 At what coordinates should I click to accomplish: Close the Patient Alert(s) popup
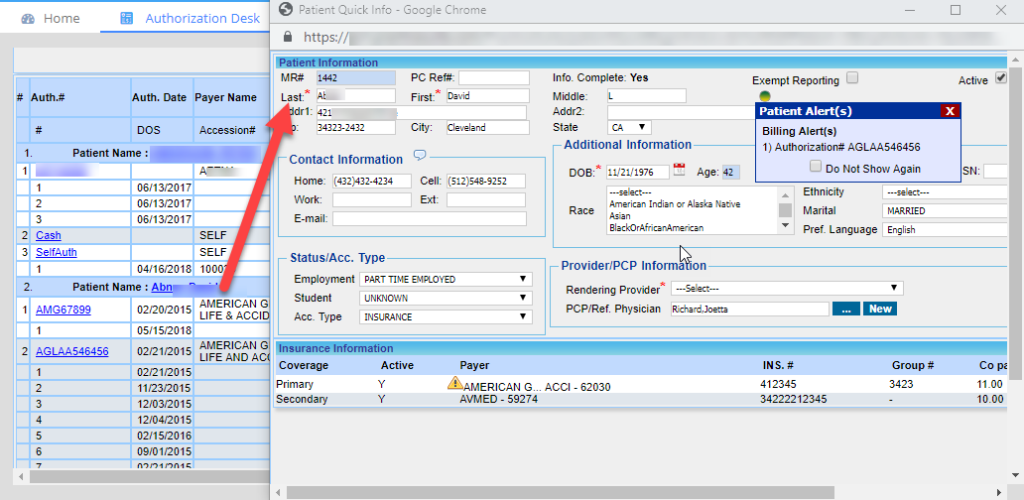click(950, 111)
